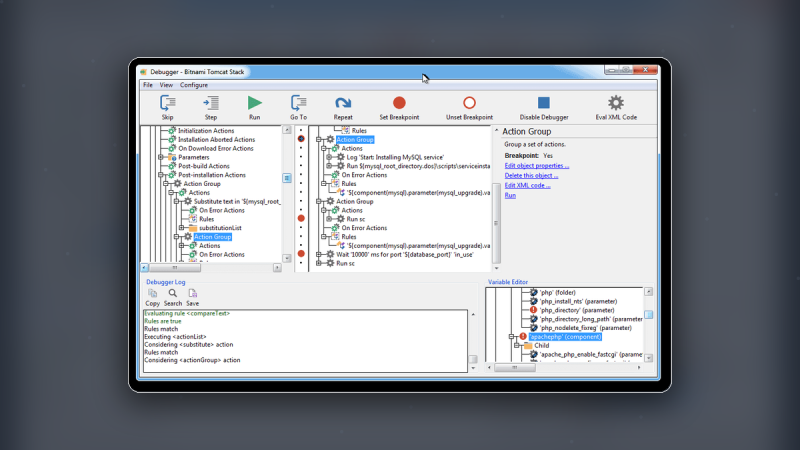Select 'php_directory_long_path' parameter row
Image resolution: width=800 pixels, height=450 pixels.
(x=591, y=319)
